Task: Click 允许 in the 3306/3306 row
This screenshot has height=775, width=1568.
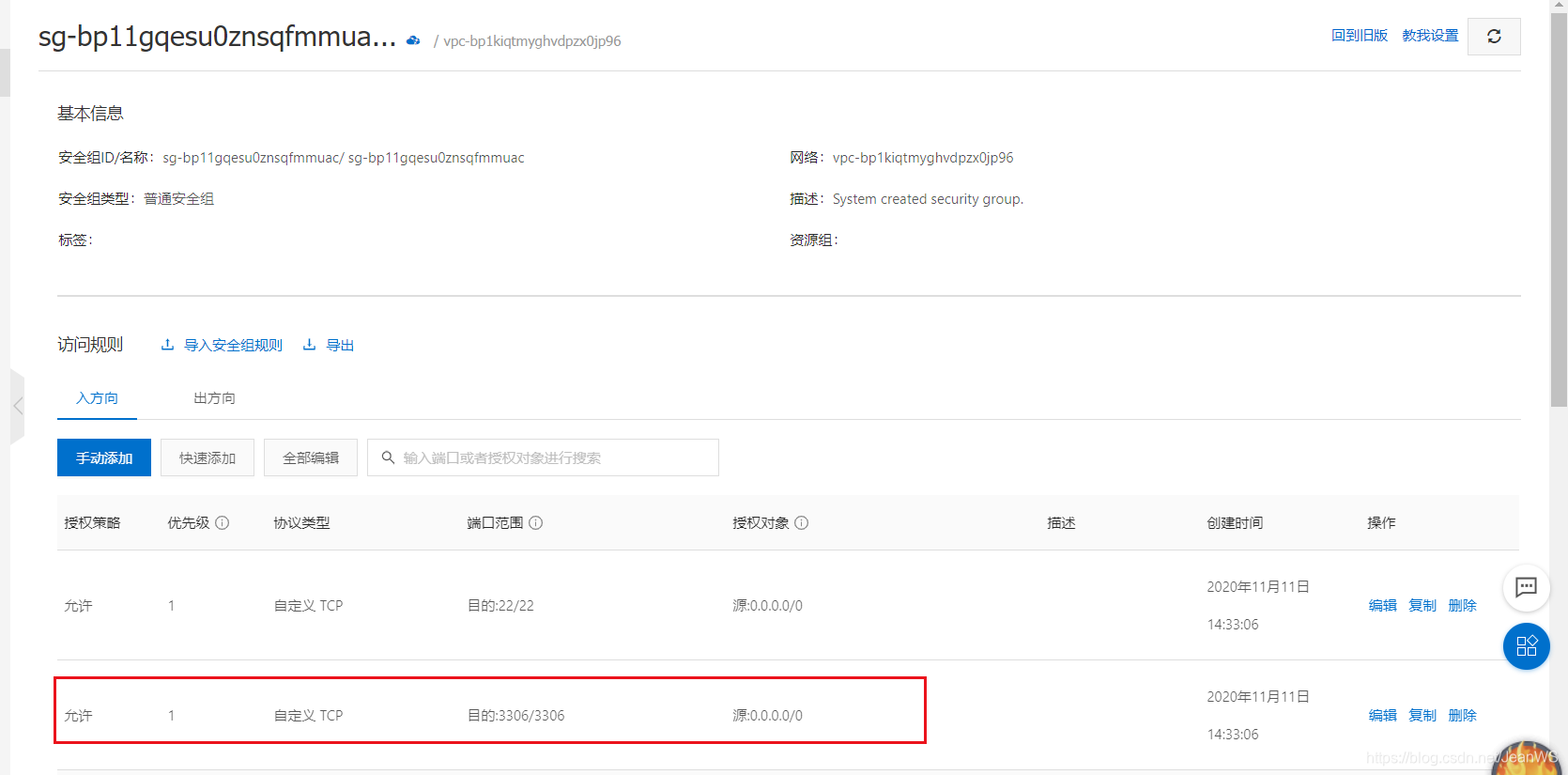Action: [x=78, y=716]
